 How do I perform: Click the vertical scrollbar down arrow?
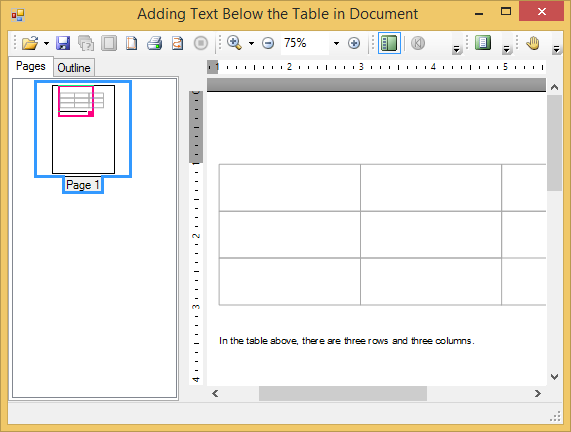(x=554, y=377)
